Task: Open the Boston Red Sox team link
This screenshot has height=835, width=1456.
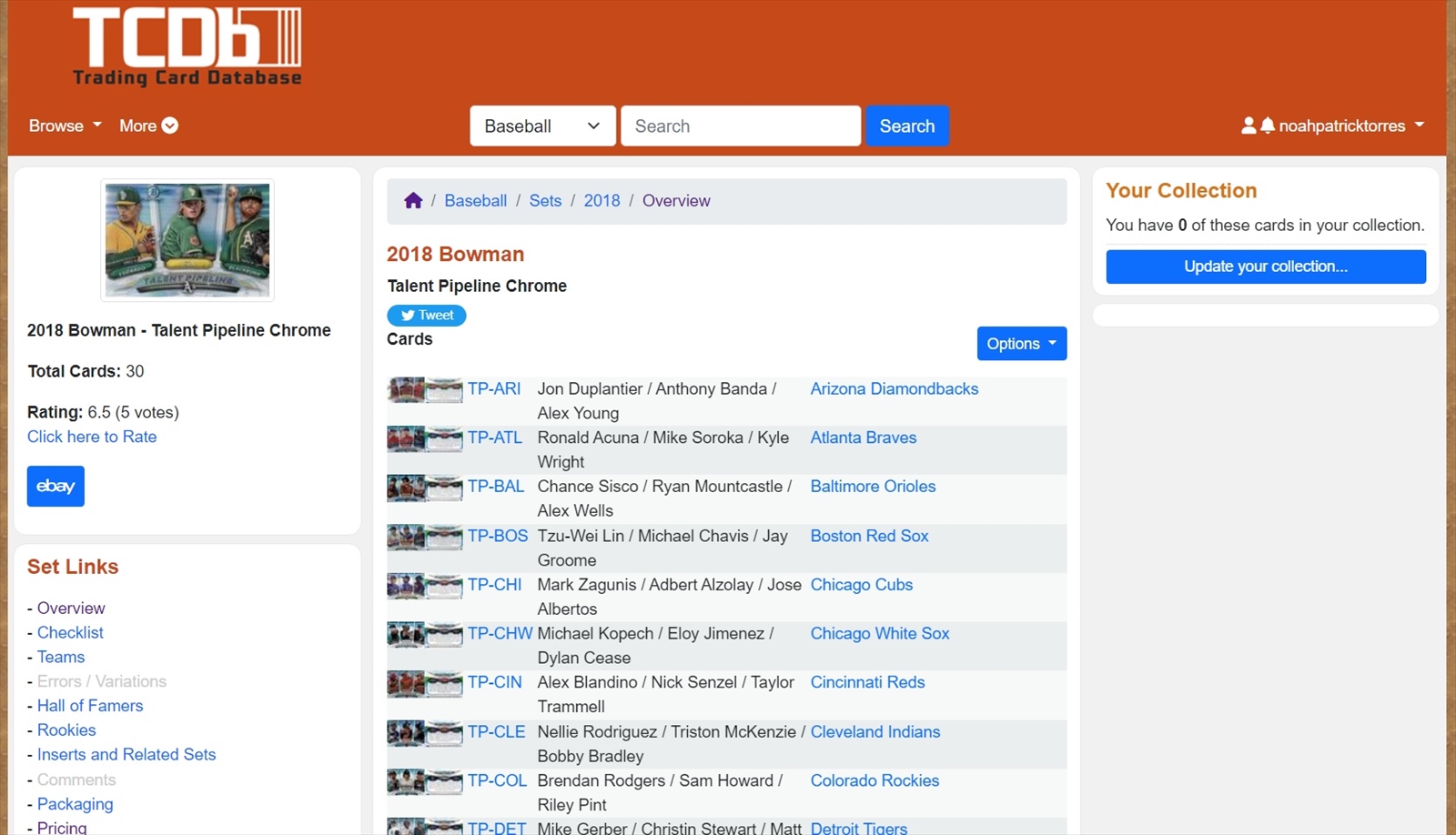Action: click(870, 536)
